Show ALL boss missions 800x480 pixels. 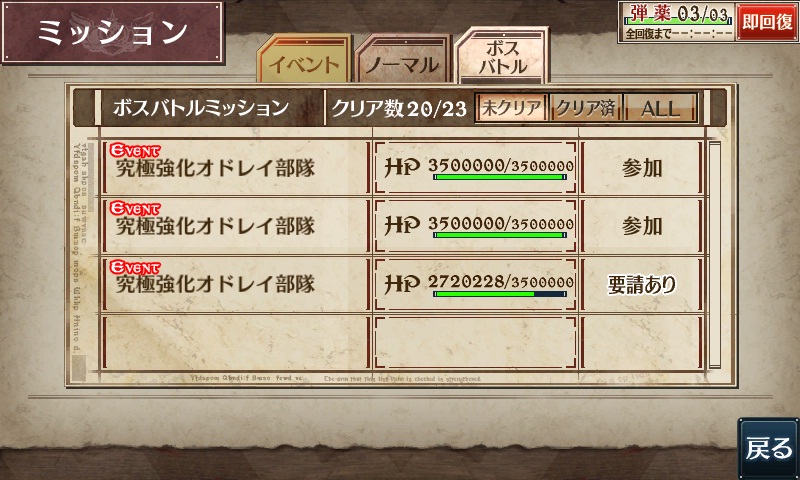660,108
